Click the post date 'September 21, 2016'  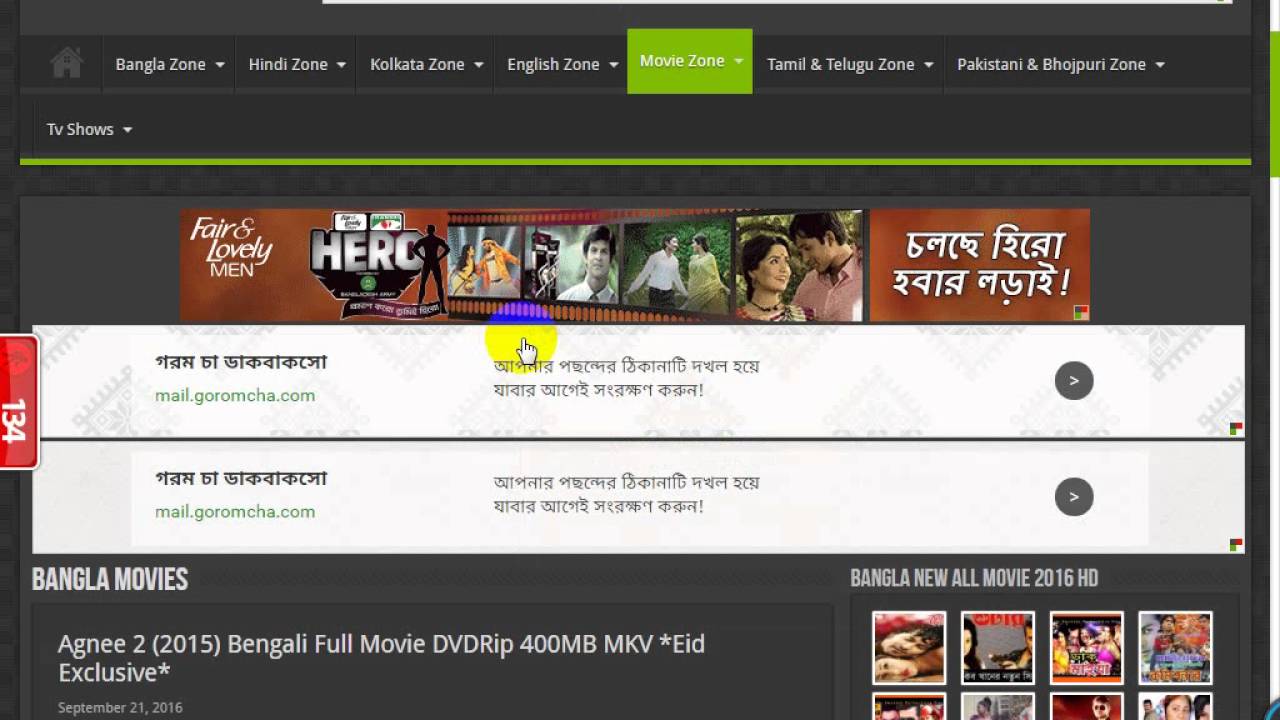120,708
